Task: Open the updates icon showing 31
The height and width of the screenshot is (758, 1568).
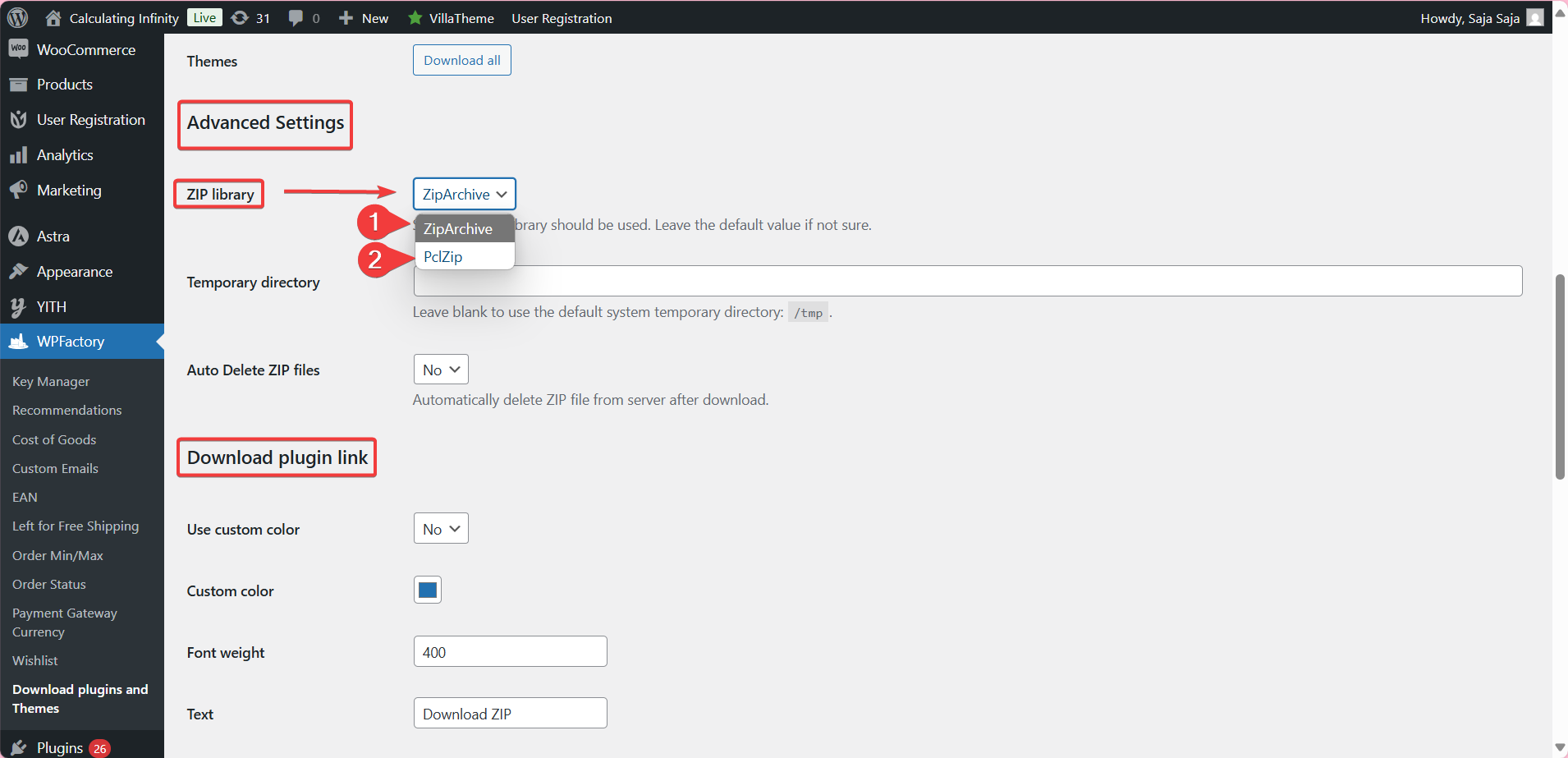Action: [x=240, y=17]
